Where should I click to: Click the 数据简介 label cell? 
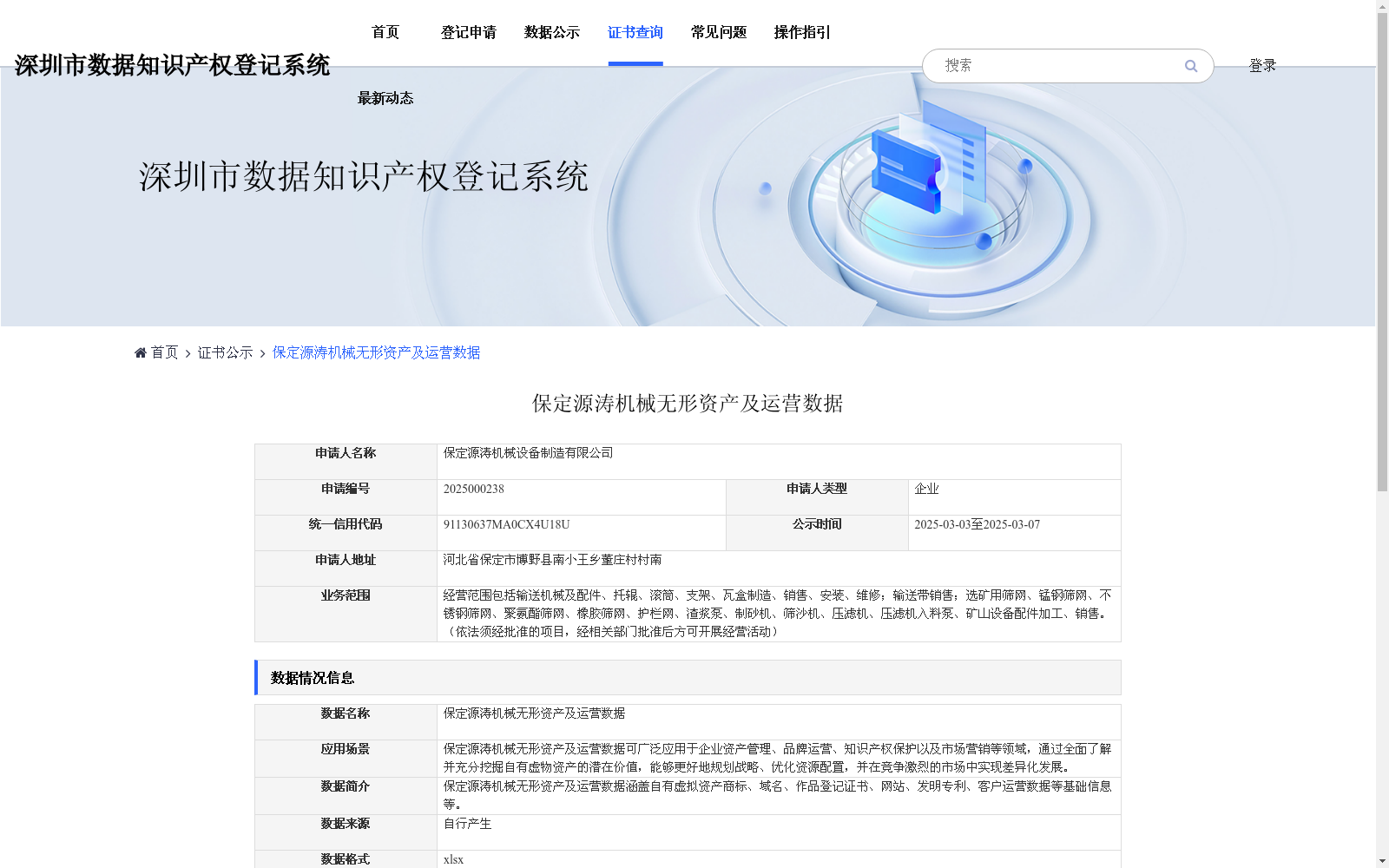[346, 796]
